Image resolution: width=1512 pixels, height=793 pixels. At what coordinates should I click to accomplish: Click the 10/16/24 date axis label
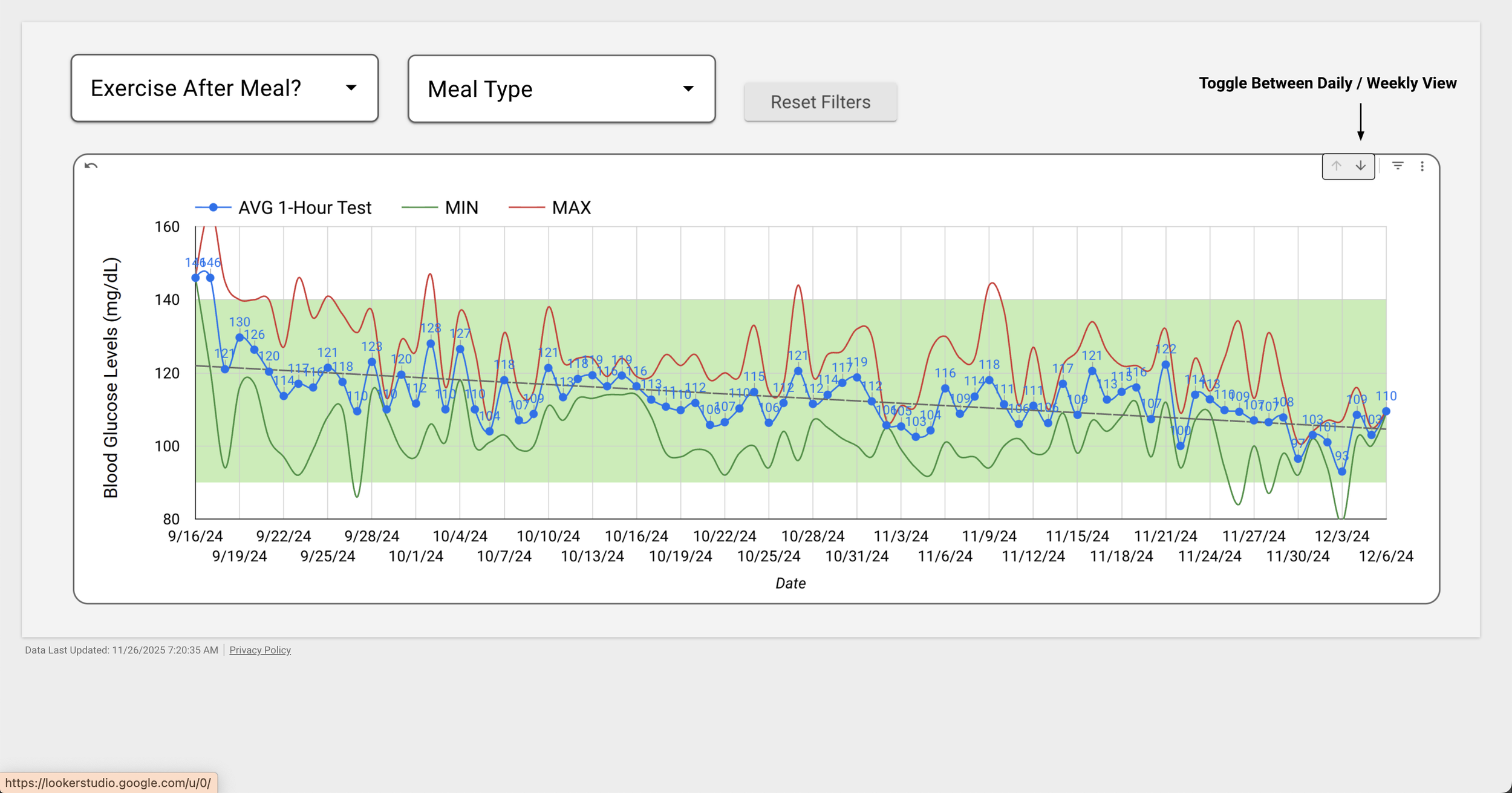click(636, 537)
